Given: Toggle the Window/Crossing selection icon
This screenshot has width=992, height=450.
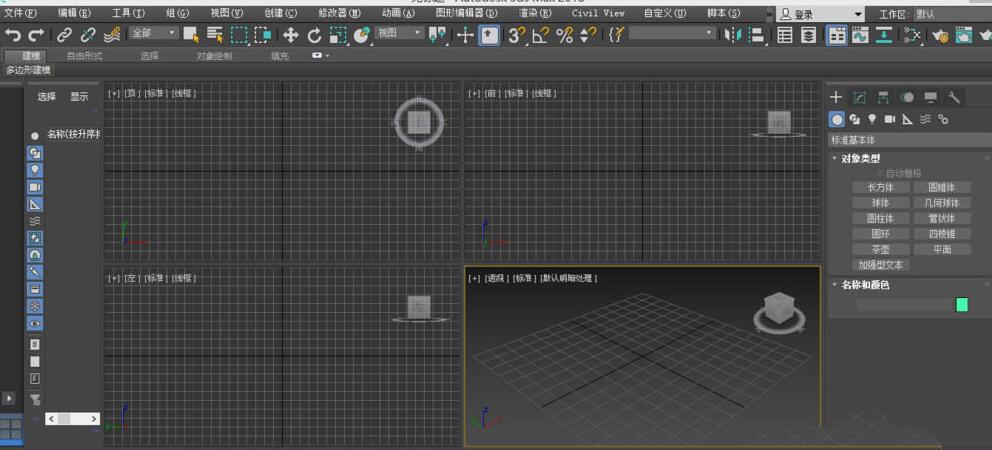Looking at the screenshot, I should (263, 35).
